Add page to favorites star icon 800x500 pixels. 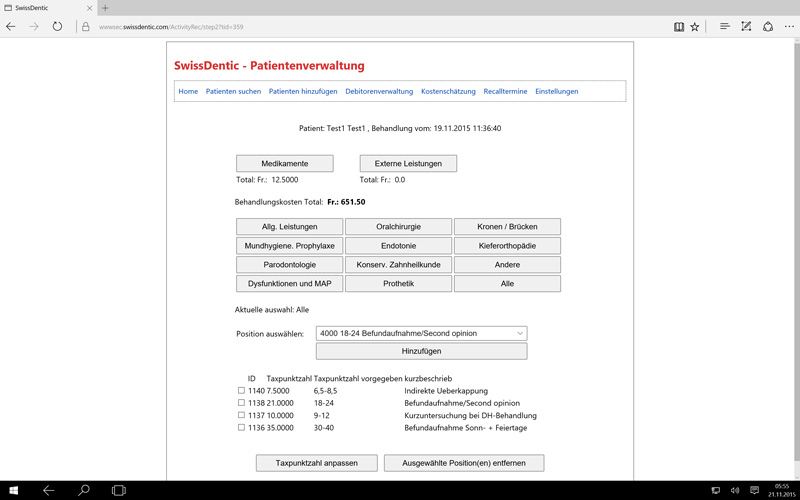[x=695, y=27]
